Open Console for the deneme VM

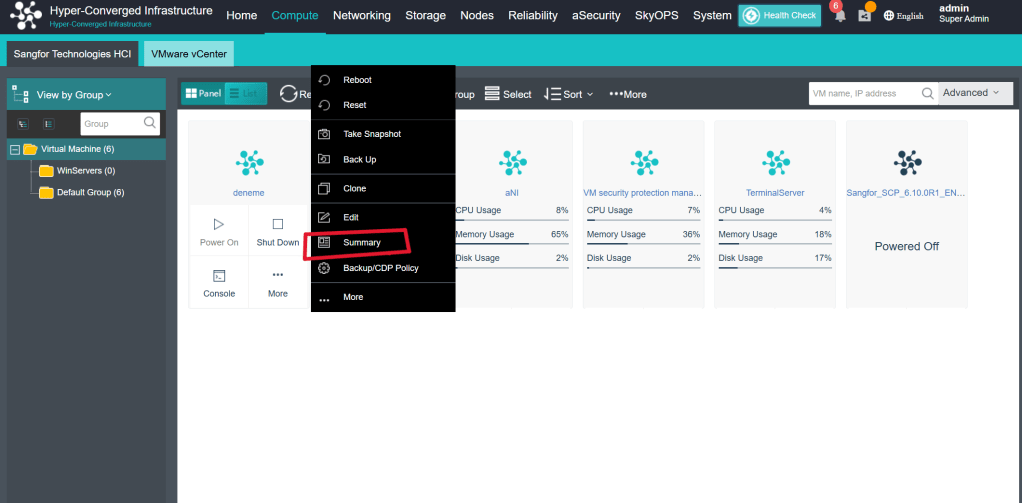tap(219, 276)
